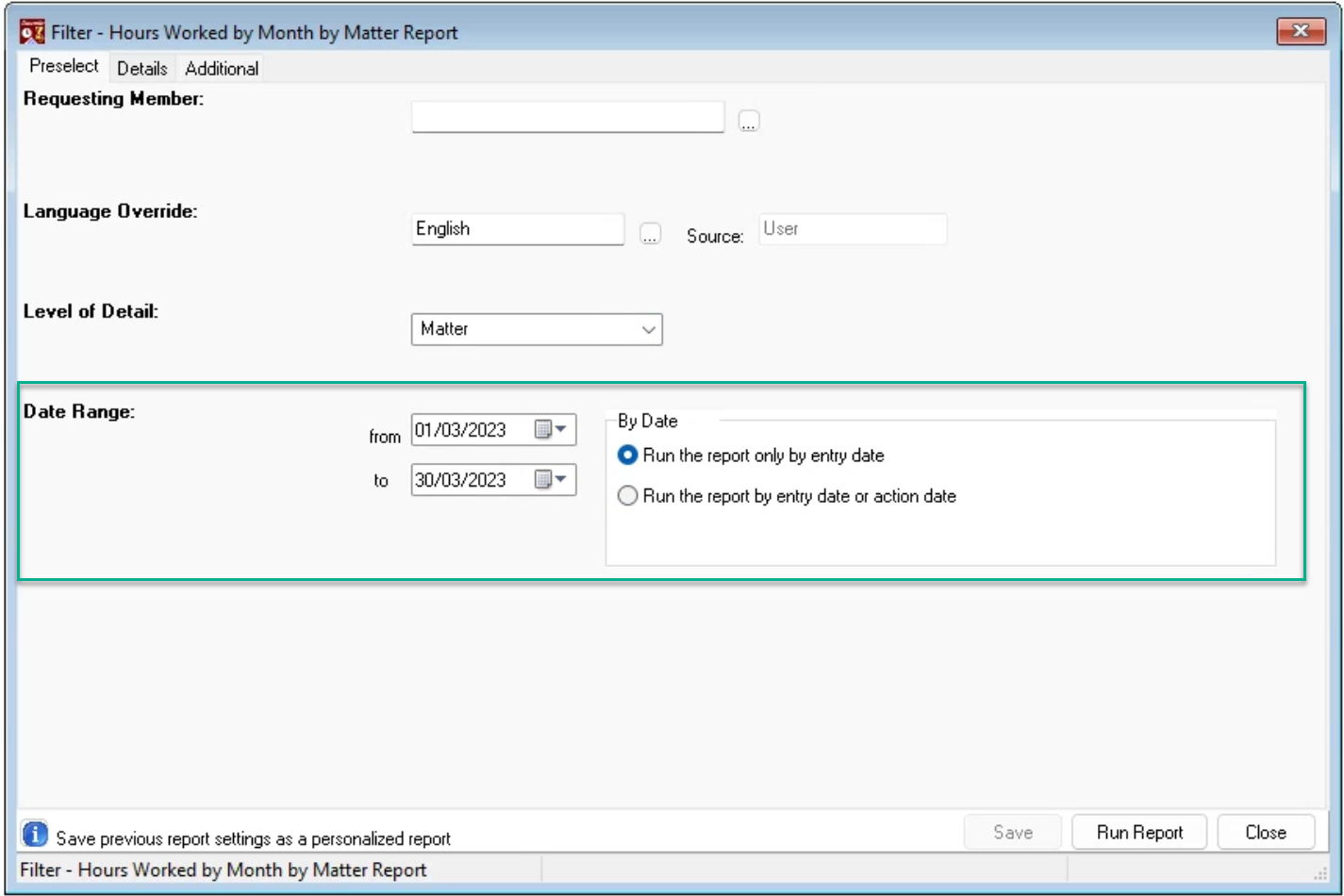This screenshot has height=896, width=1344.
Task: Click the 'By Date' group label
Action: pos(648,421)
